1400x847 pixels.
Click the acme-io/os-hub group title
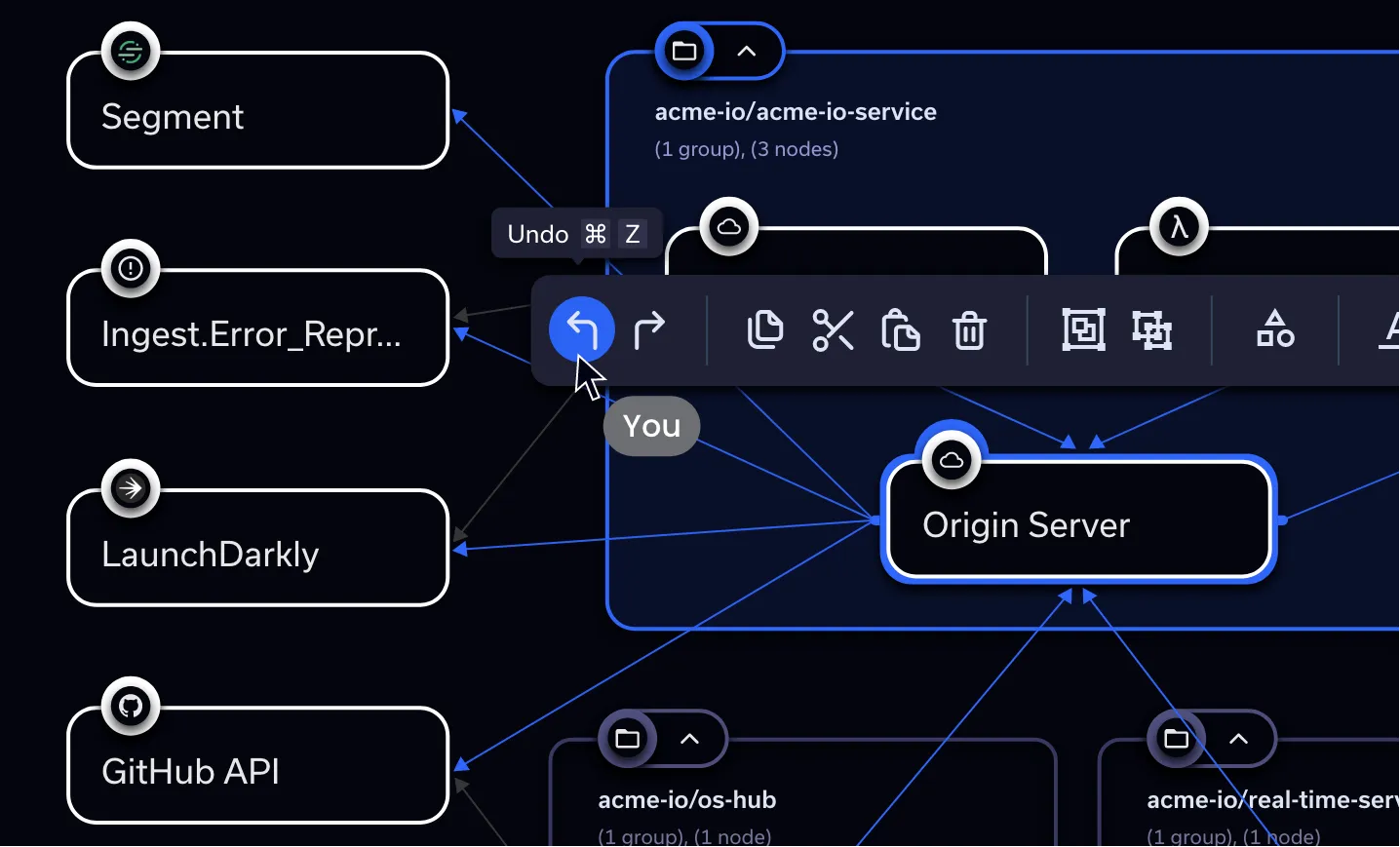coord(687,800)
